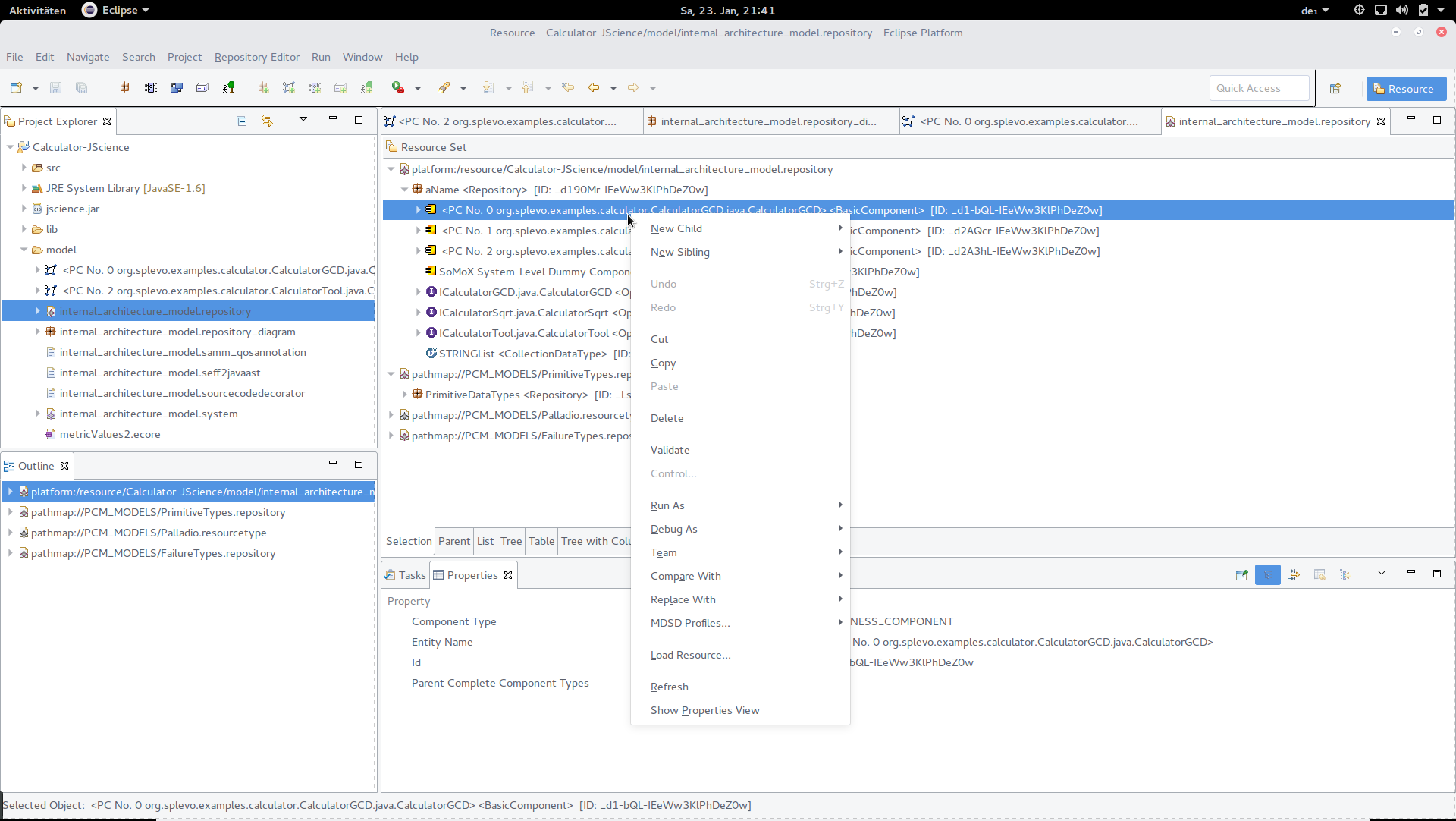
Task: Click the Back navigation arrow icon
Action: pyautogui.click(x=594, y=88)
